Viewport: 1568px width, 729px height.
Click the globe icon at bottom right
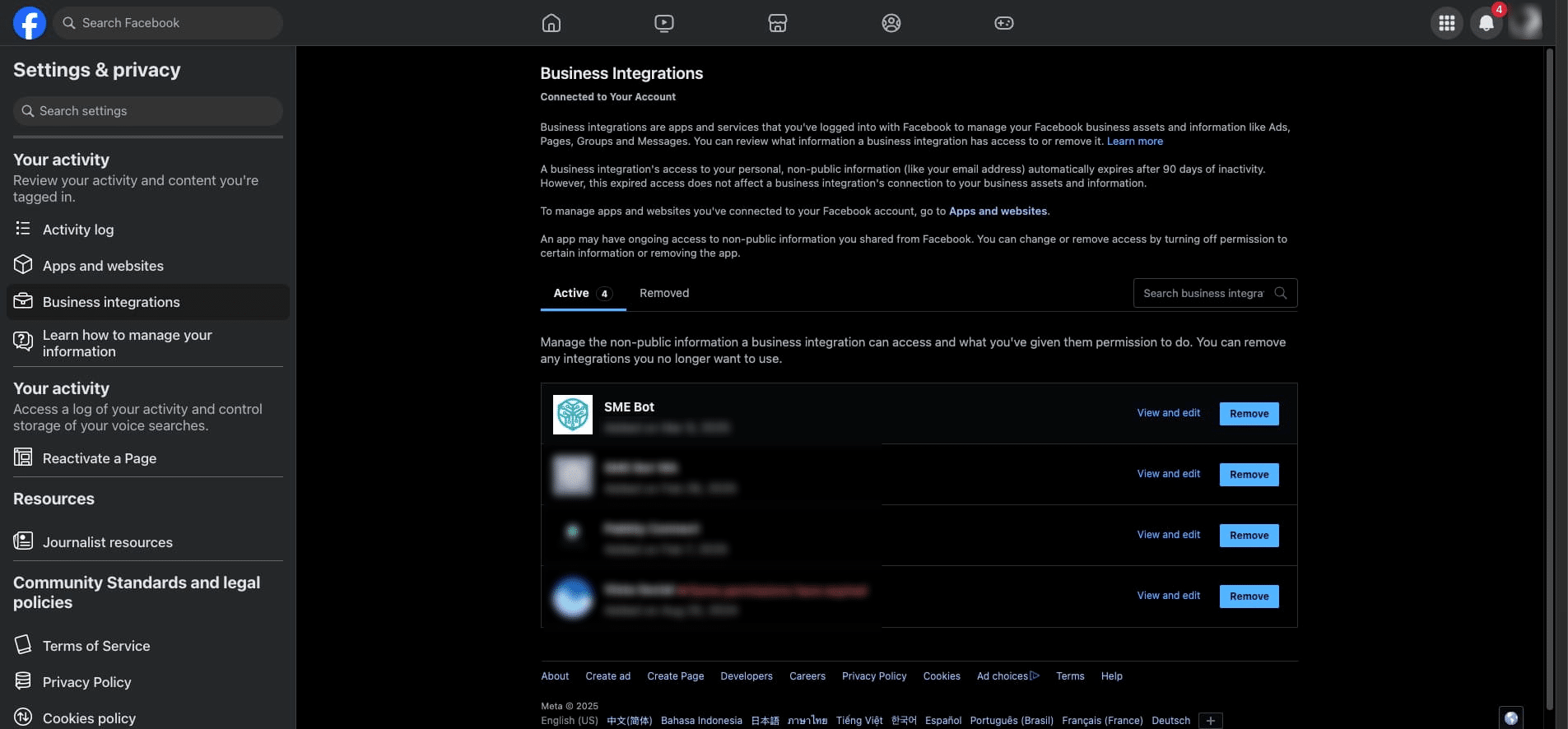point(1511,718)
